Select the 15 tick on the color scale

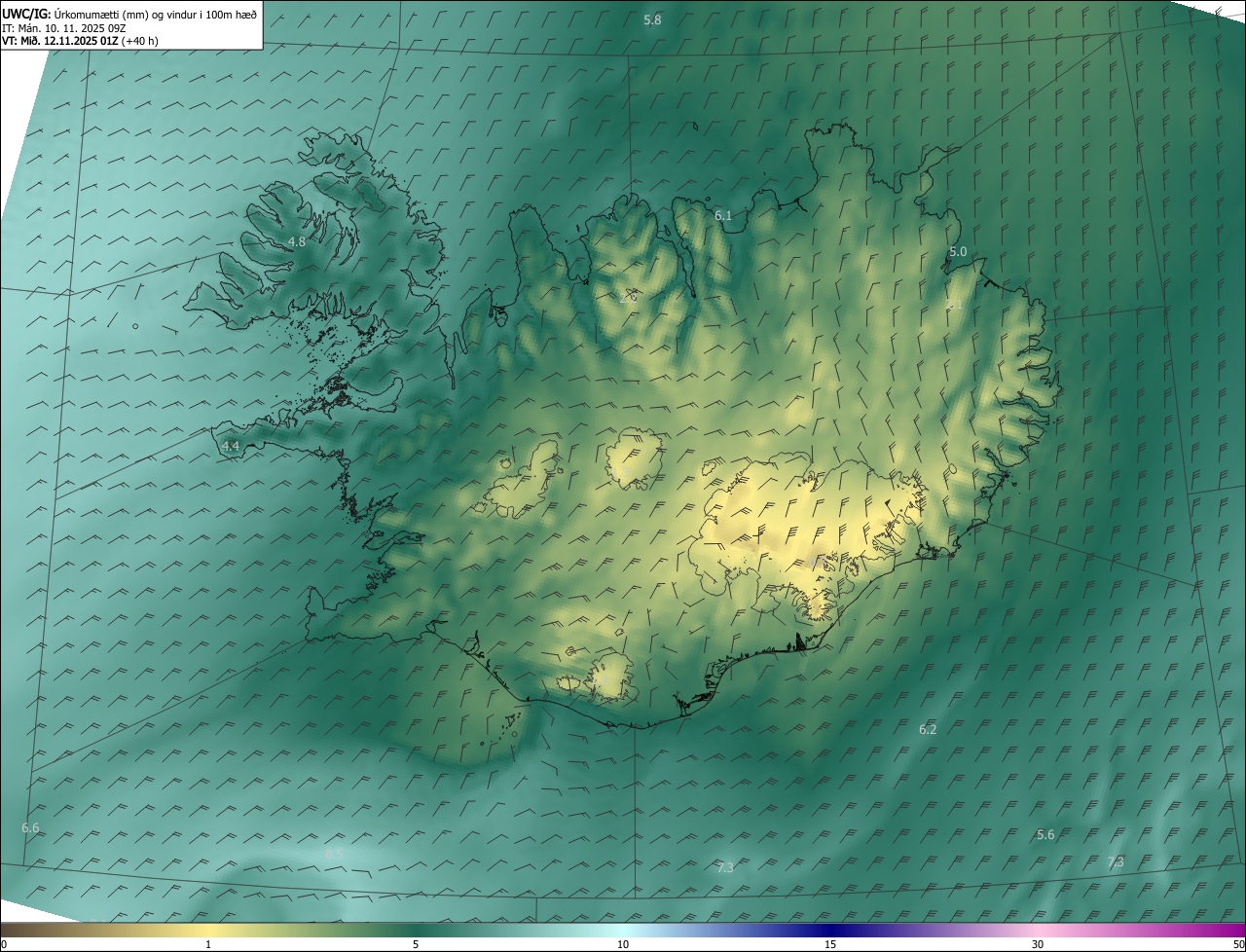coord(830,944)
